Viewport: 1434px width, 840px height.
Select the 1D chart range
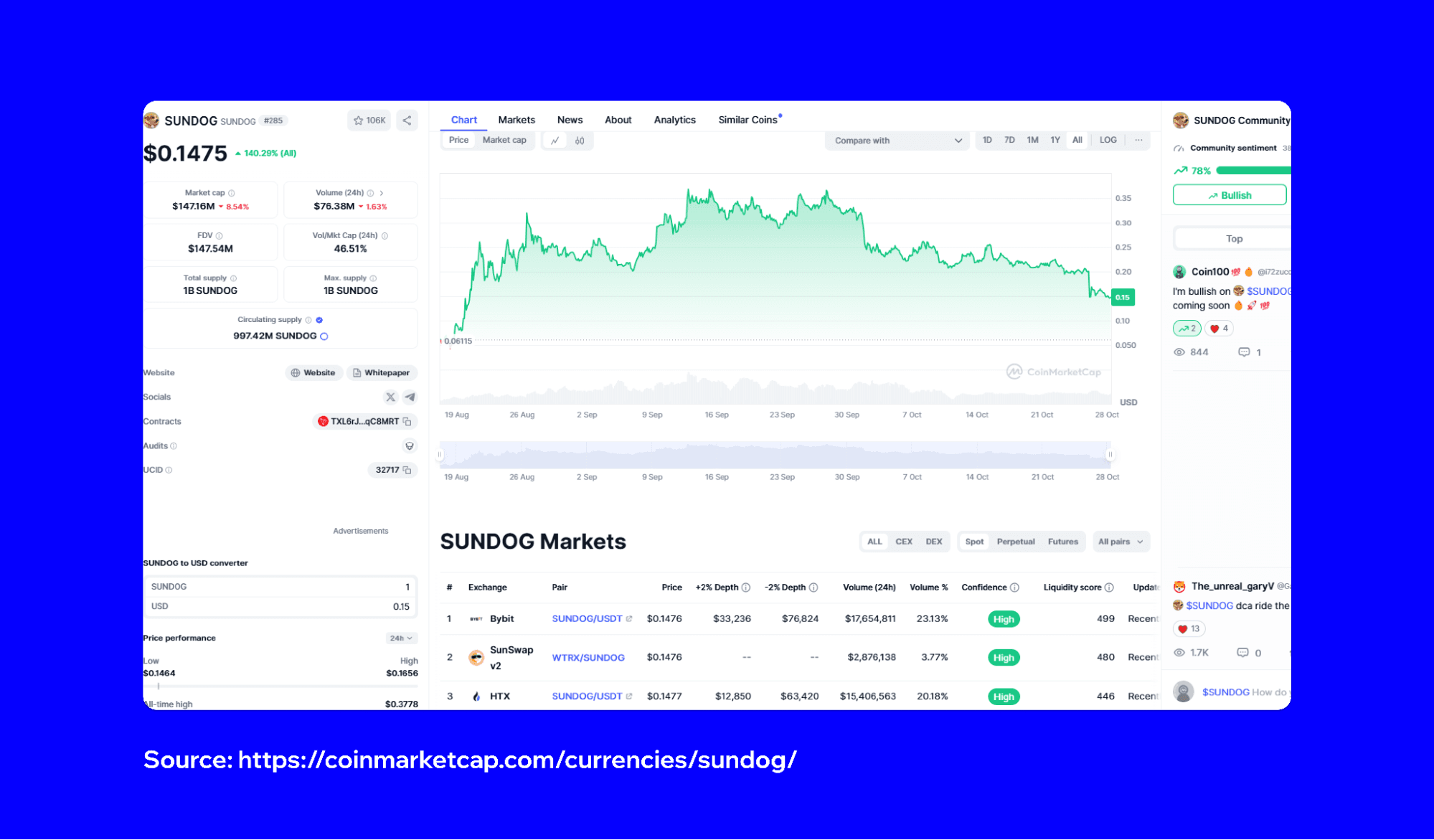click(987, 141)
